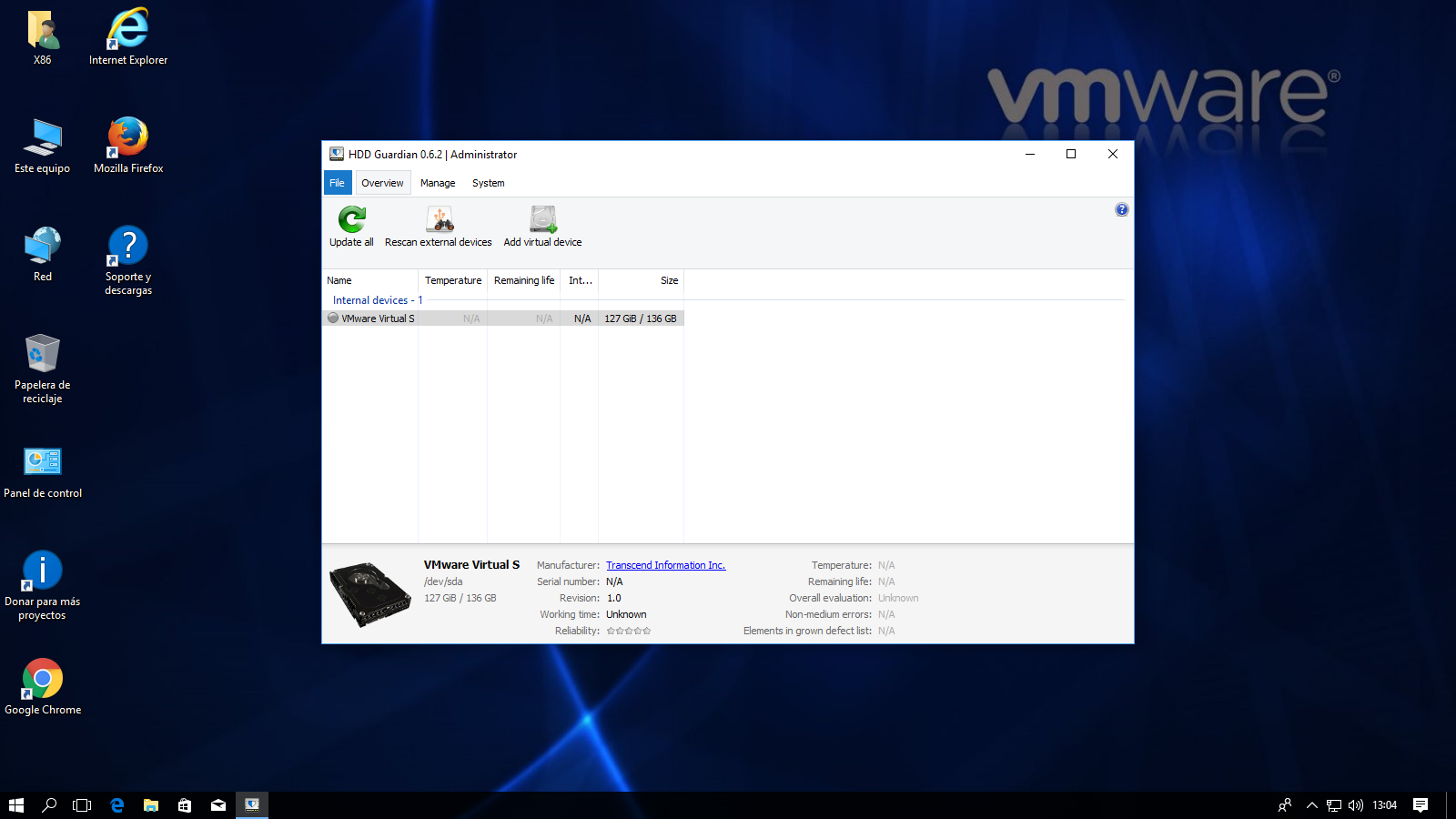
Task: Open the Mail icon on taskbar
Action: click(218, 804)
